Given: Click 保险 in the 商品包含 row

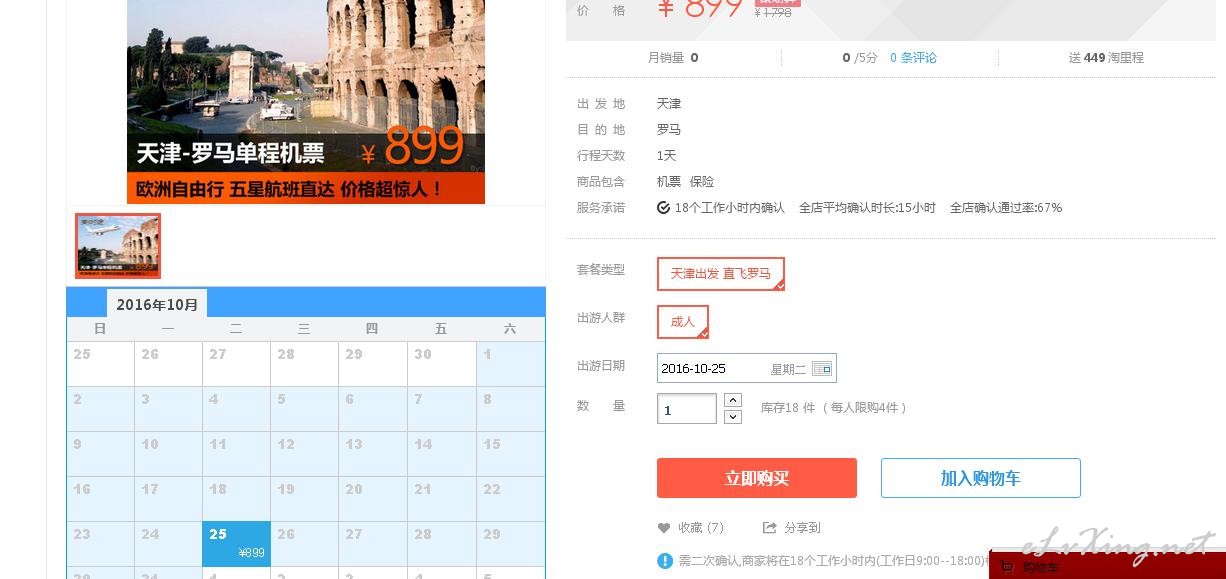Looking at the screenshot, I should pos(702,182).
